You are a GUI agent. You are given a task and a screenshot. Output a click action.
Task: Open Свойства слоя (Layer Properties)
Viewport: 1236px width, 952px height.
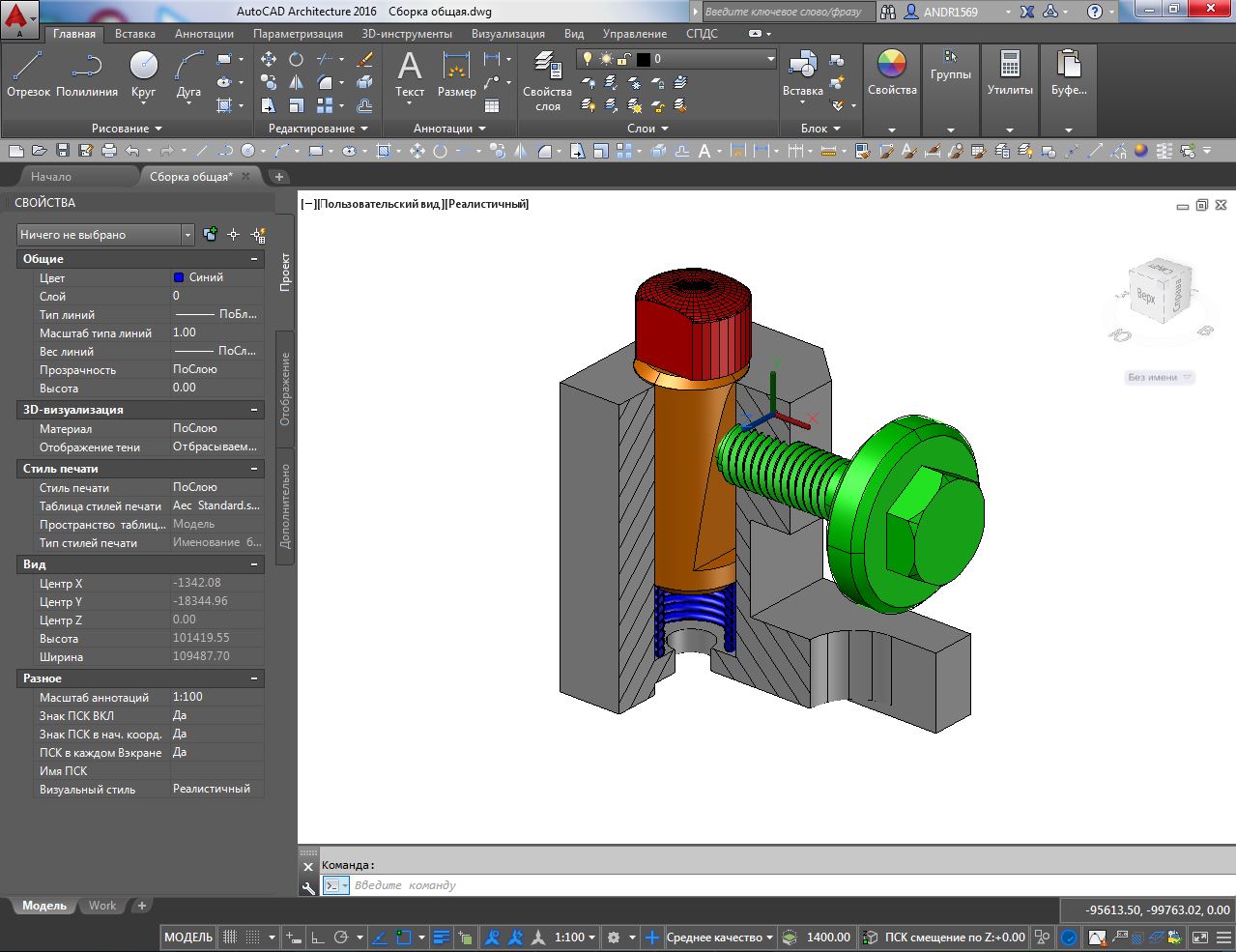[548, 80]
